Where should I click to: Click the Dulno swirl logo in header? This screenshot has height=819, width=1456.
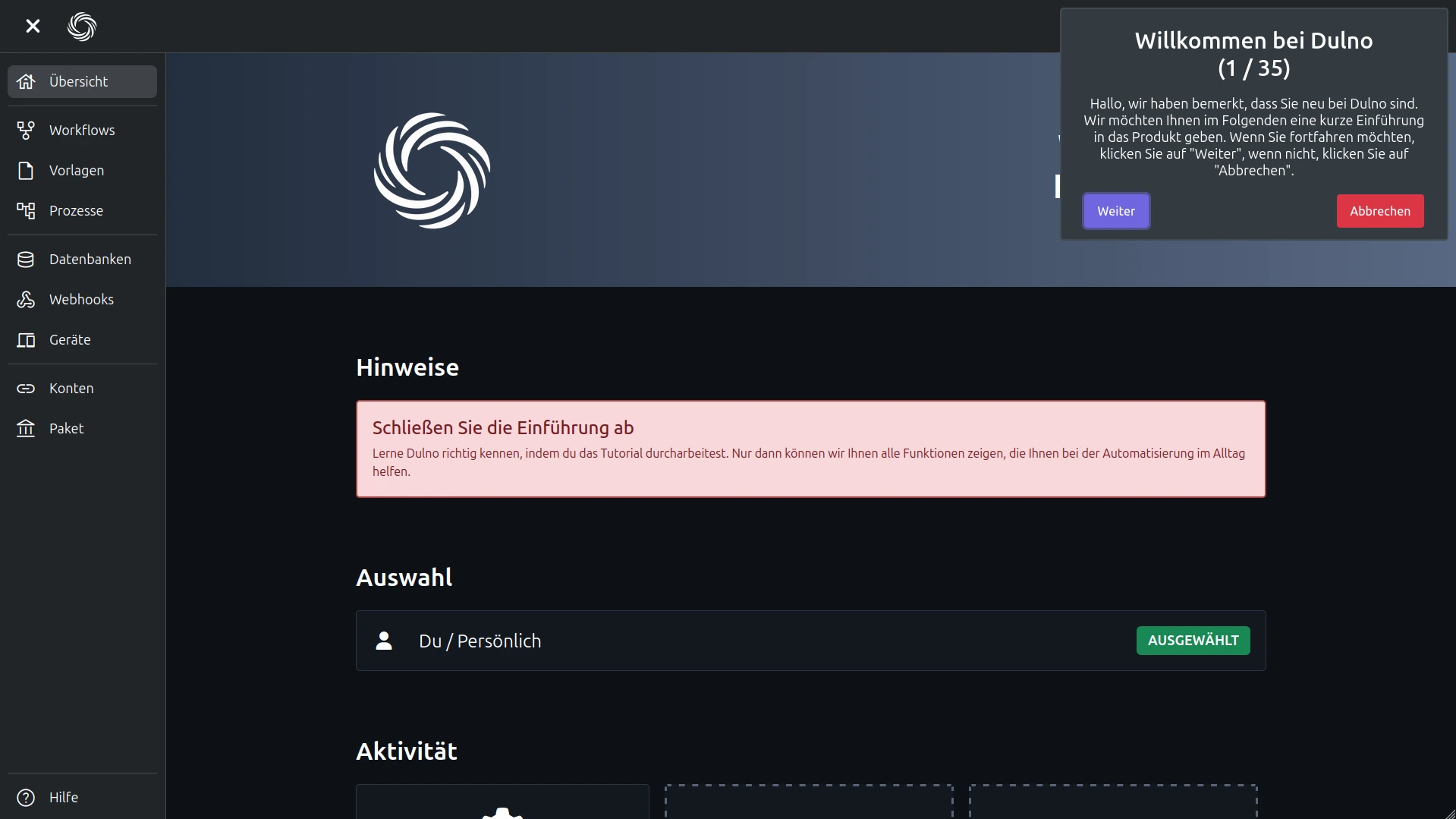[x=82, y=27]
